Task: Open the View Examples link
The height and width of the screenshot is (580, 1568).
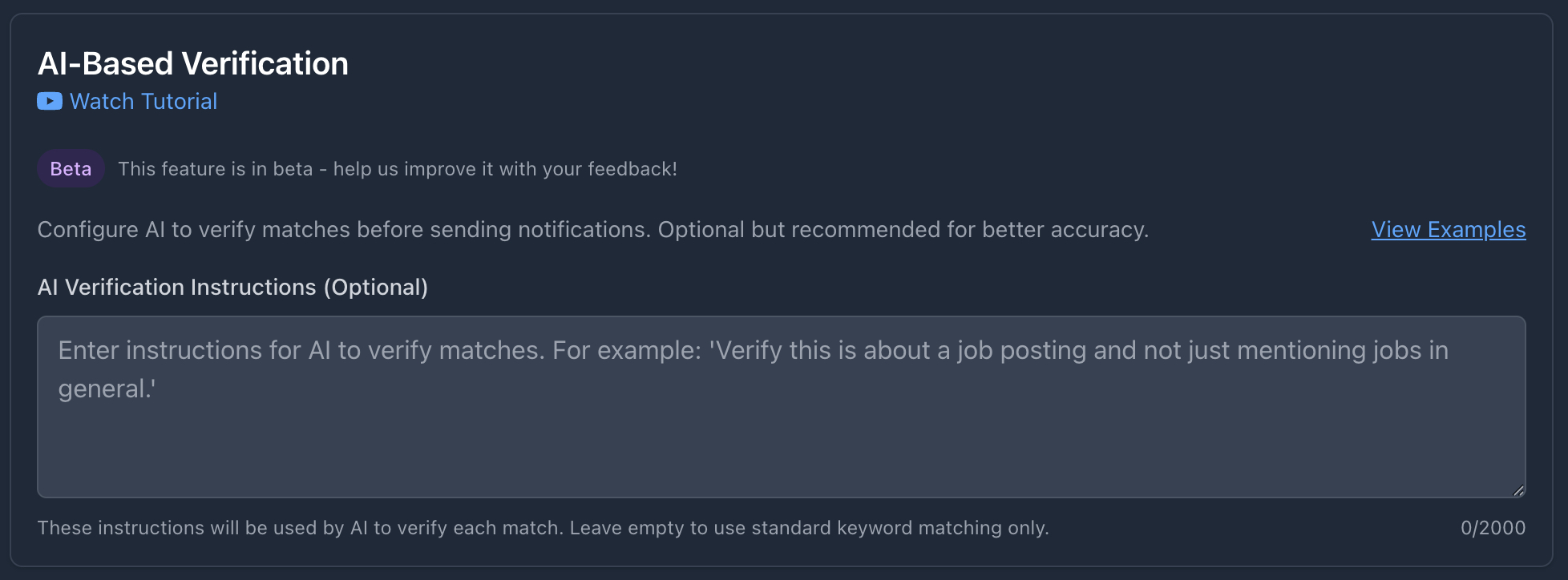Action: pyautogui.click(x=1448, y=230)
